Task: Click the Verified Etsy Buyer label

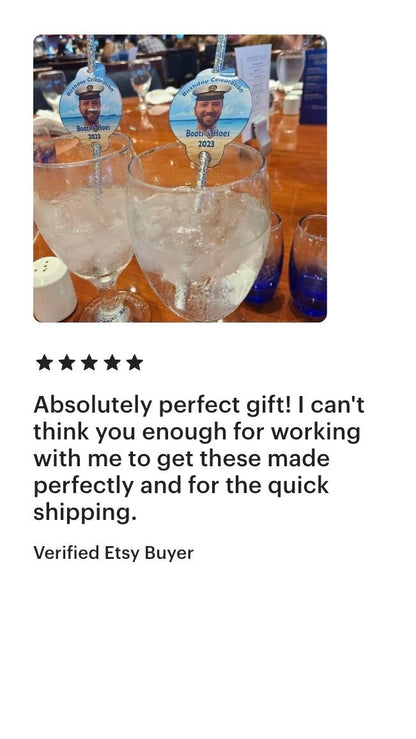Action: [x=114, y=553]
